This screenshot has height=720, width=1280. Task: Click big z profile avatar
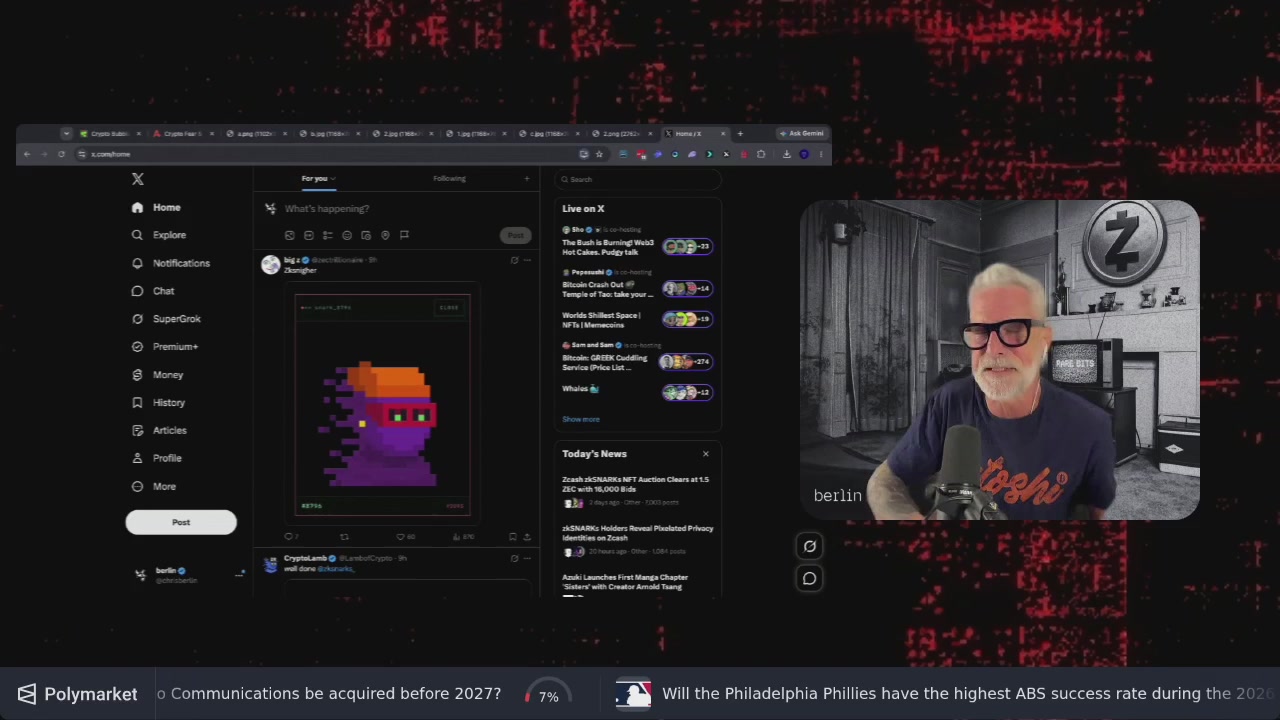[270, 264]
